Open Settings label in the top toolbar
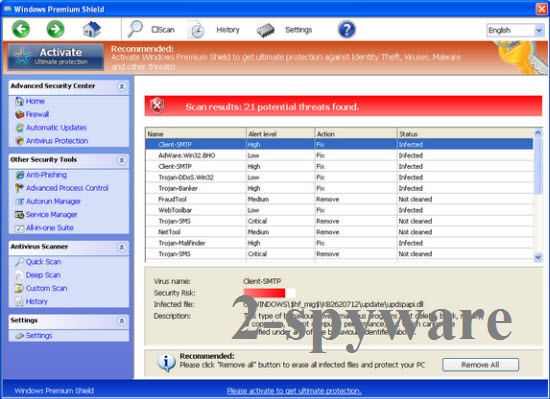This screenshot has width=550, height=399. 299,30
